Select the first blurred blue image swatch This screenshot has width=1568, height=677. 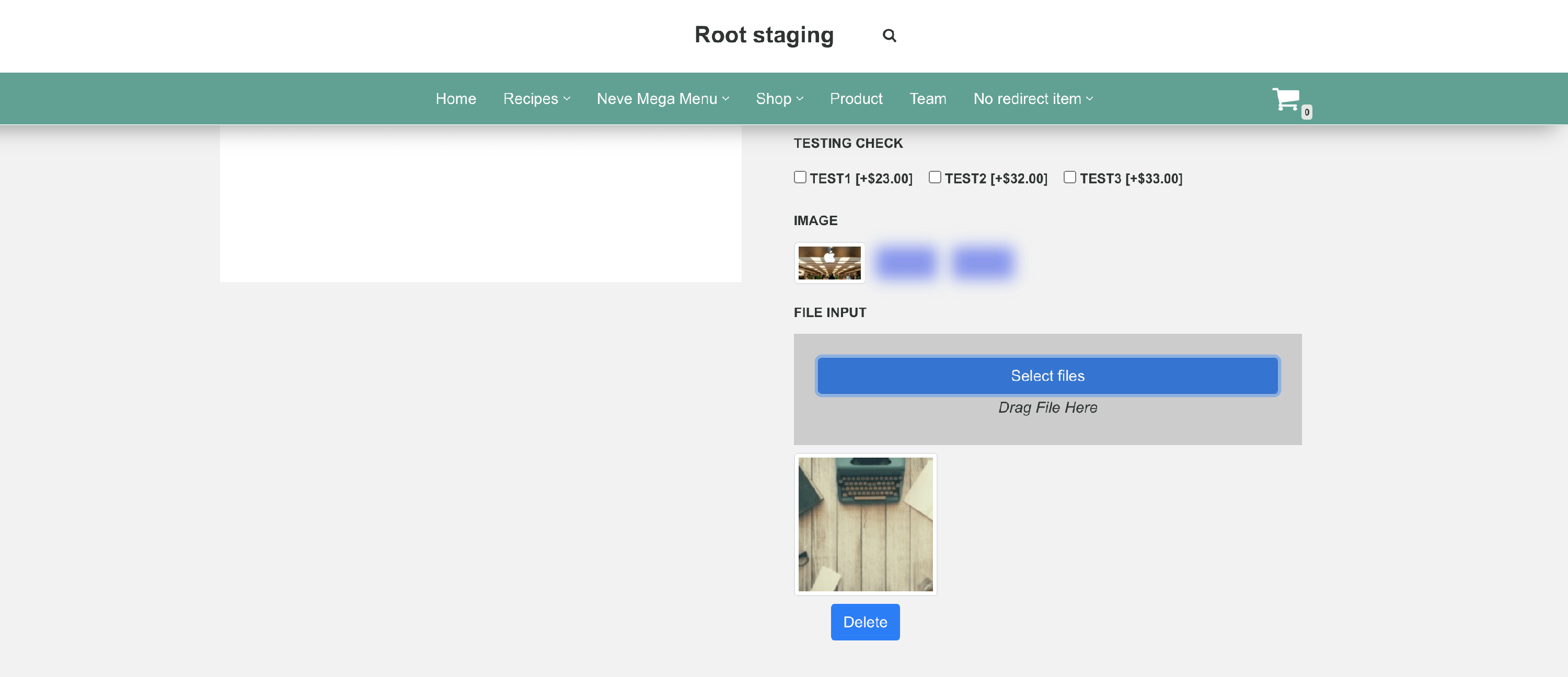906,263
